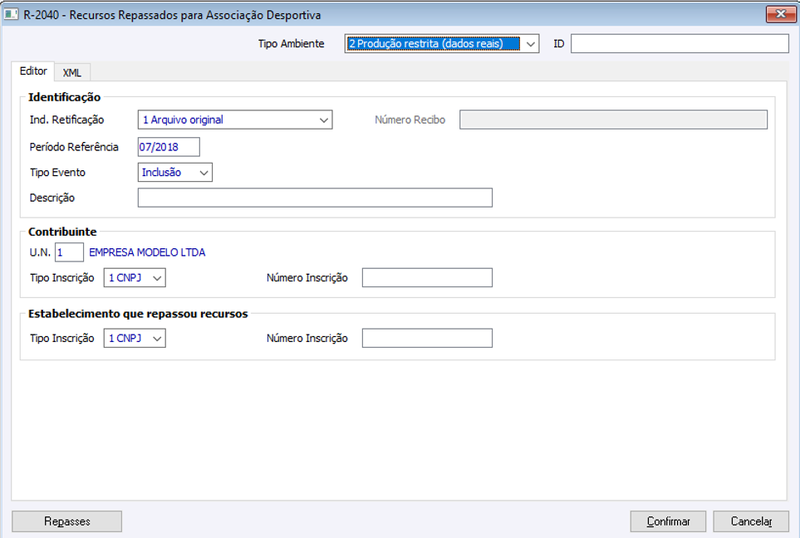Click the Identificação group heading

[64, 97]
